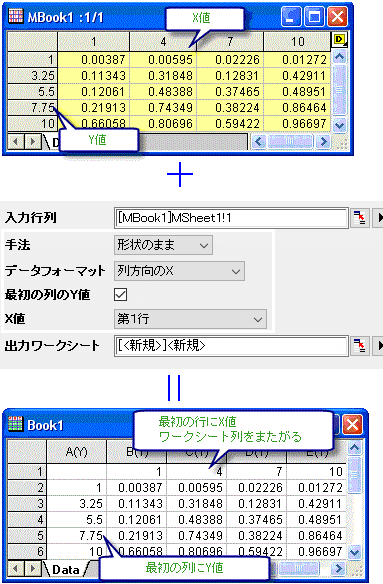Click the Book1 window worksheet icon
Image resolution: width=383 pixels, height=584 pixels.
point(15,424)
